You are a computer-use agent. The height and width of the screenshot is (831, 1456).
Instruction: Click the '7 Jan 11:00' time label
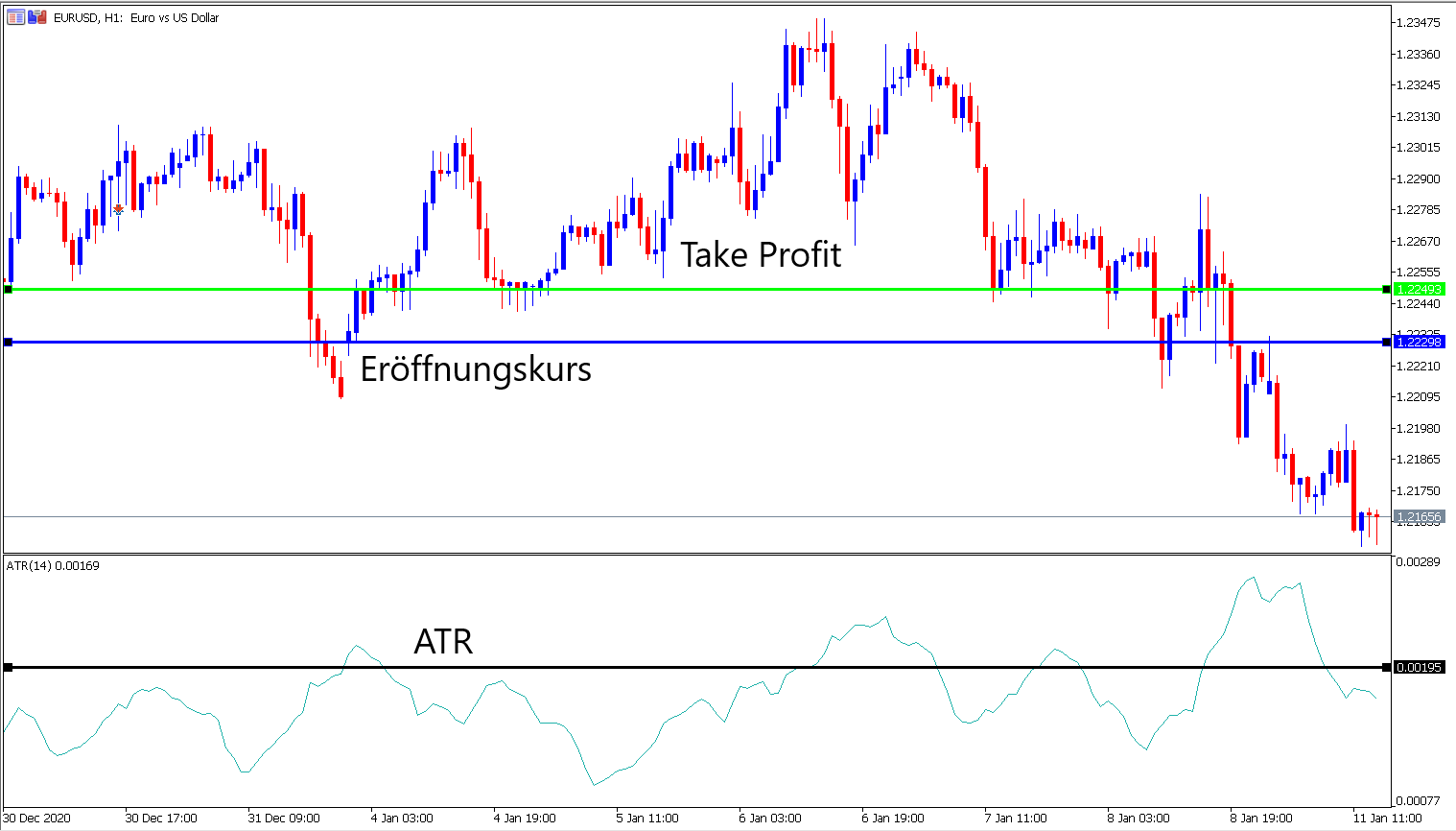(1016, 819)
